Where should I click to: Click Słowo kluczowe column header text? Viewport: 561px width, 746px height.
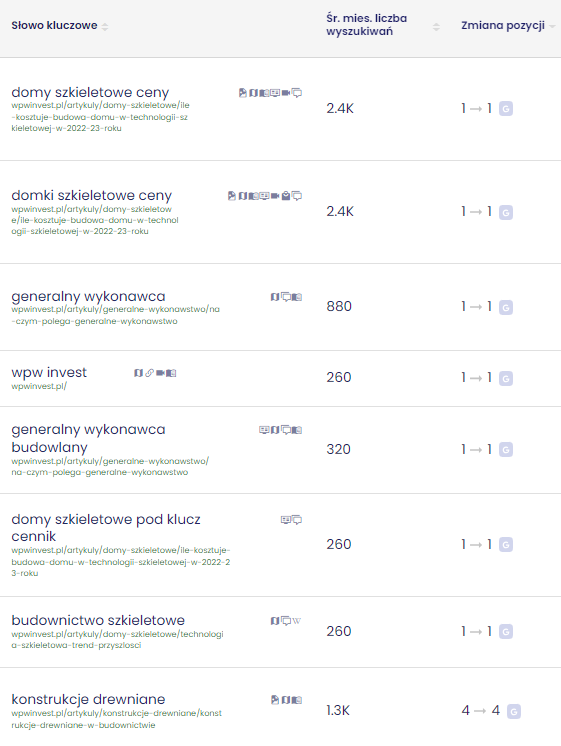coord(54,26)
